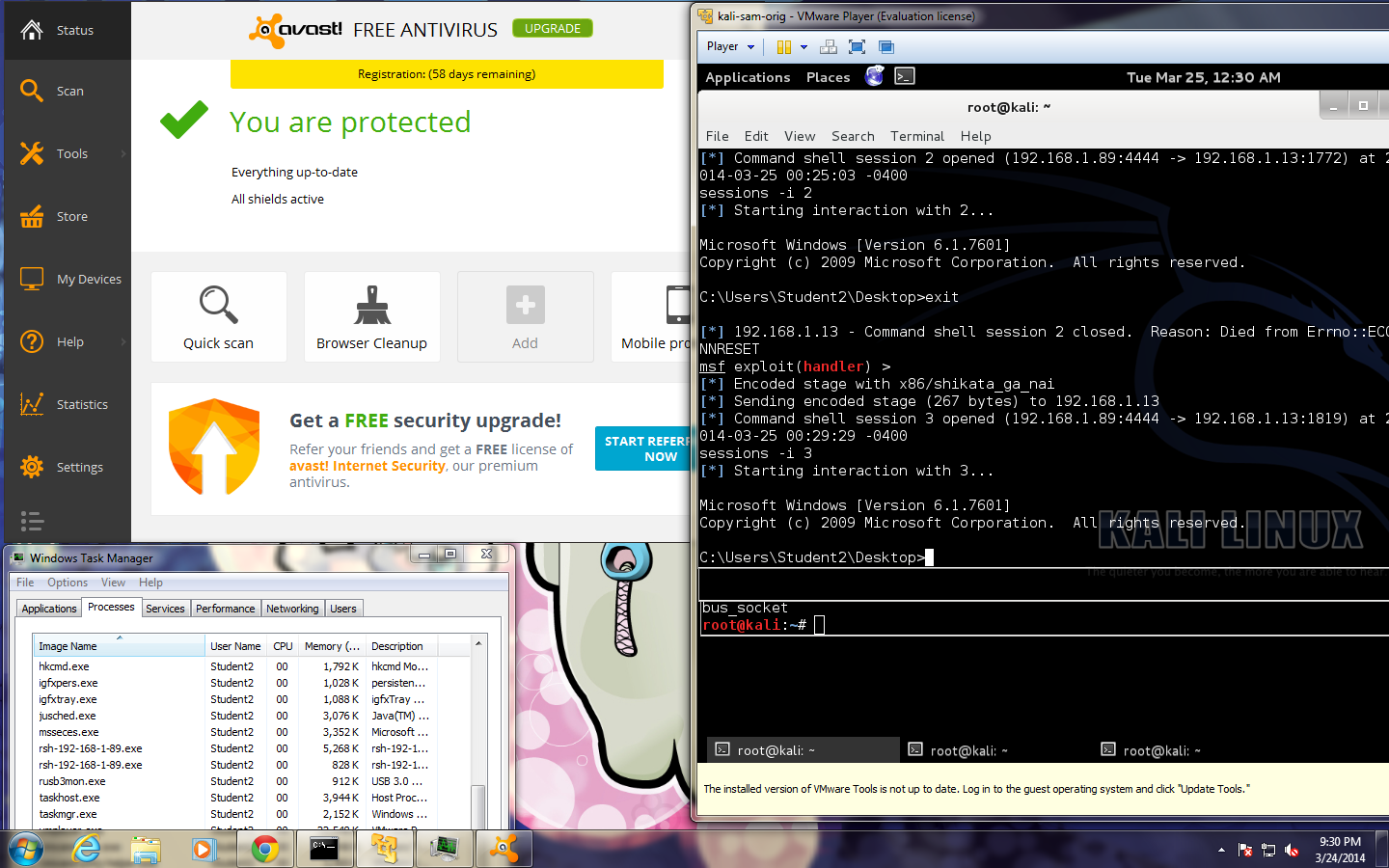Open the Kali Places menu

829,77
